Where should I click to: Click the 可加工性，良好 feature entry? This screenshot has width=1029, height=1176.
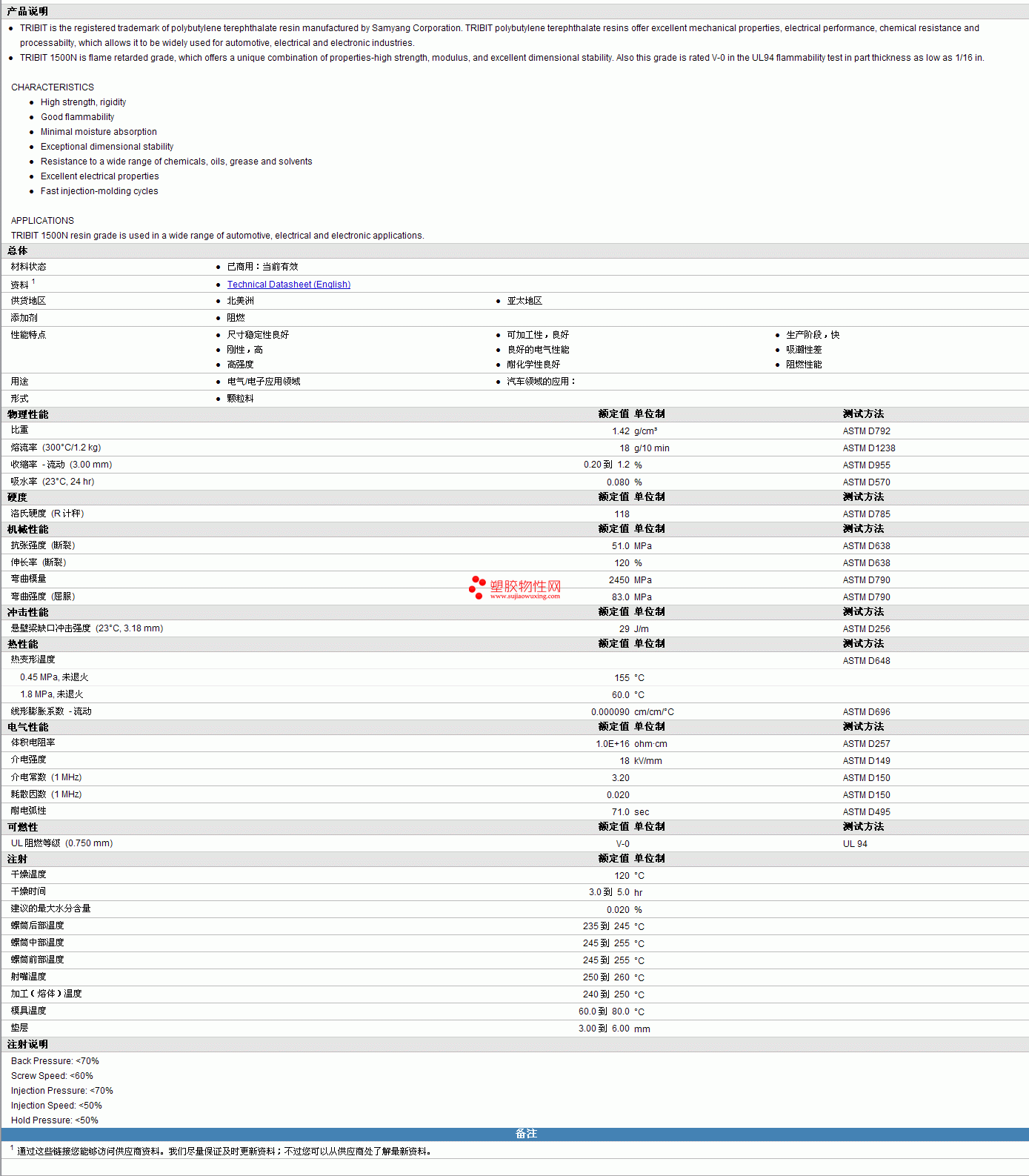pyautogui.click(x=538, y=335)
